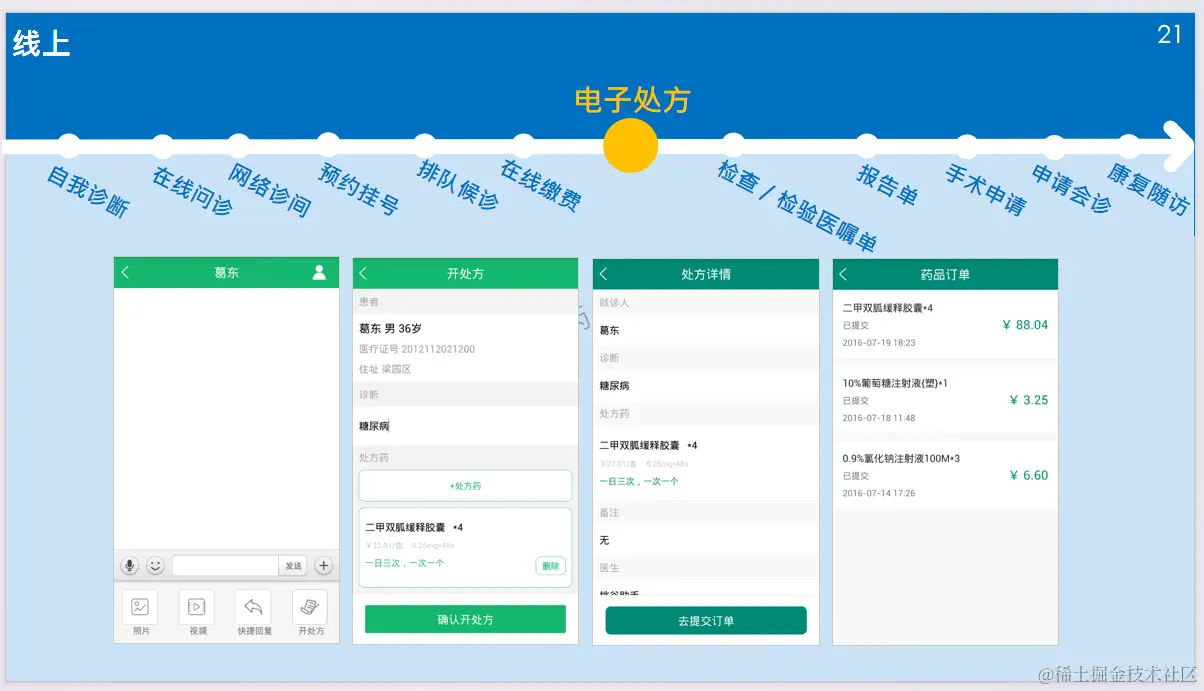The width and height of the screenshot is (1204, 691).
Task: Click the 糖尿病 diagnosis field in 开处方
Action: [465, 426]
